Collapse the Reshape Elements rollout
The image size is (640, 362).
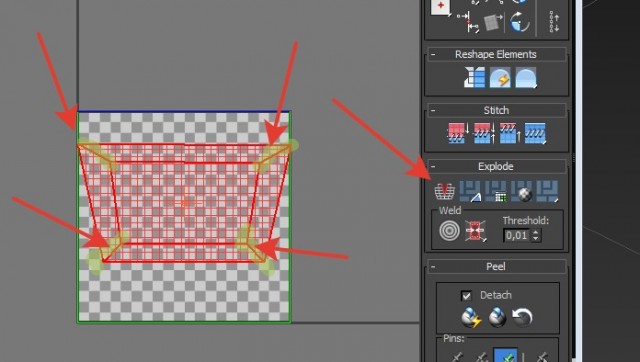click(433, 54)
